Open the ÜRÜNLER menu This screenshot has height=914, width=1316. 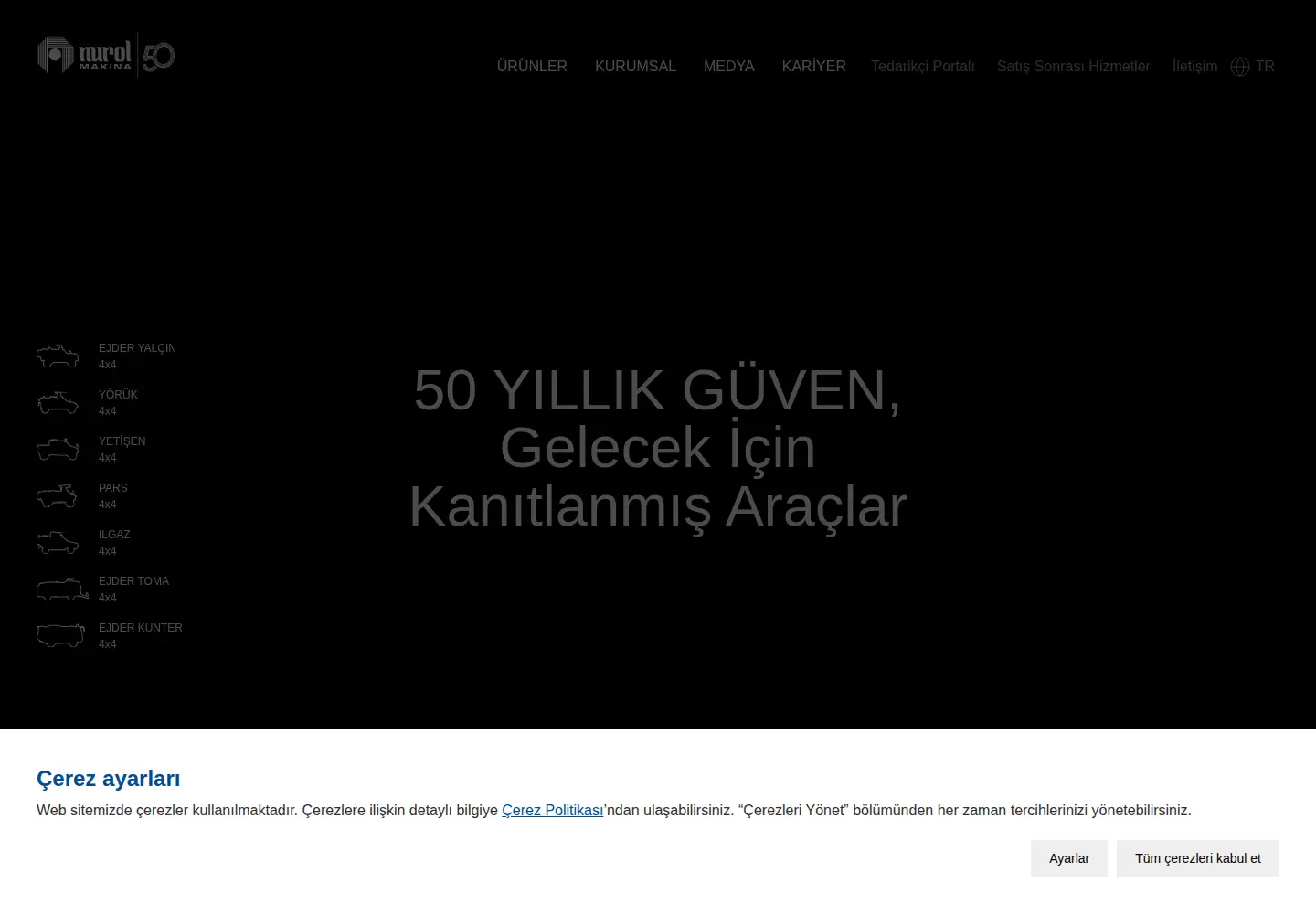tap(532, 67)
